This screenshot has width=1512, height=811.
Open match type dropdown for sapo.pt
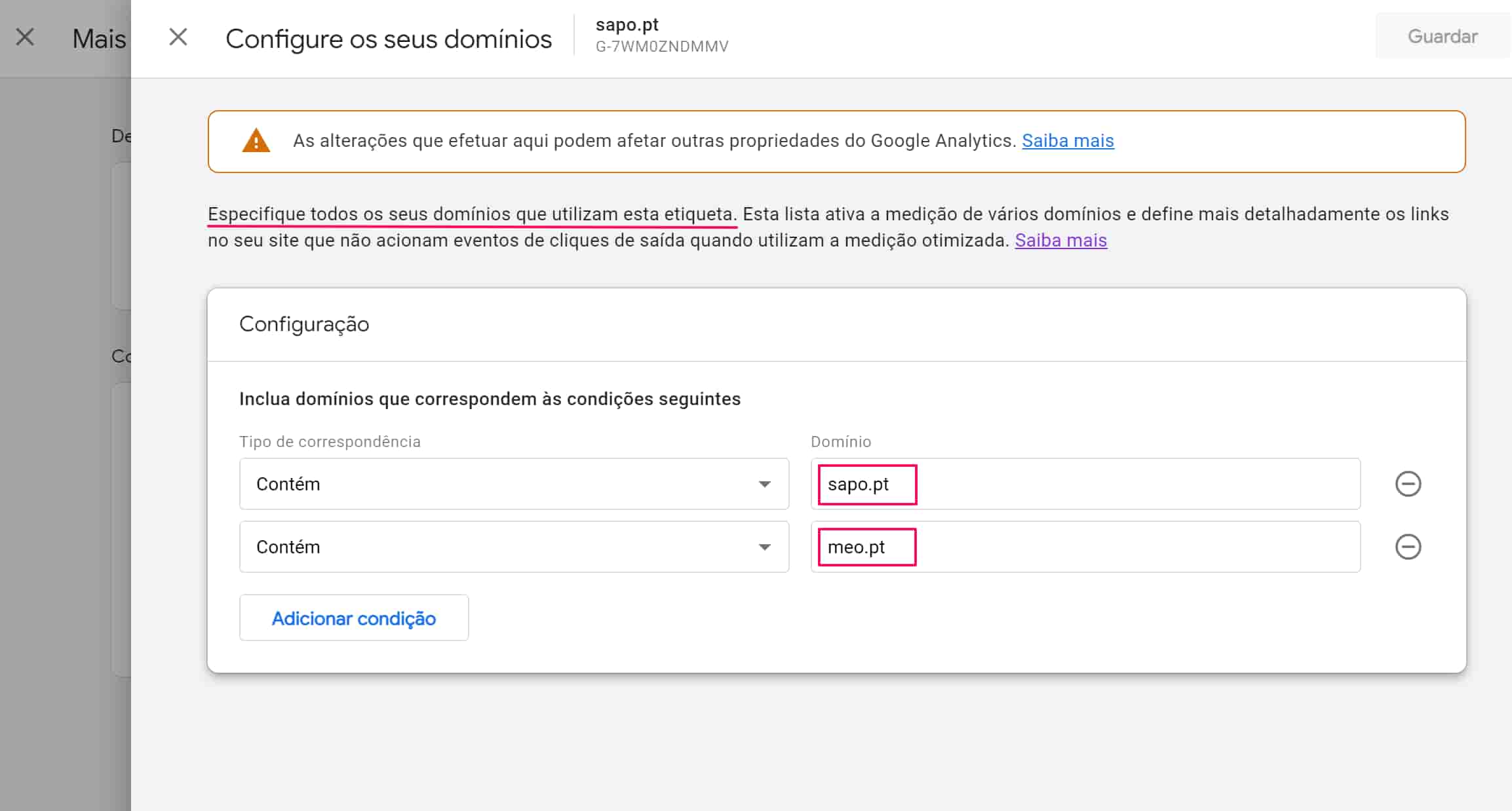point(514,484)
